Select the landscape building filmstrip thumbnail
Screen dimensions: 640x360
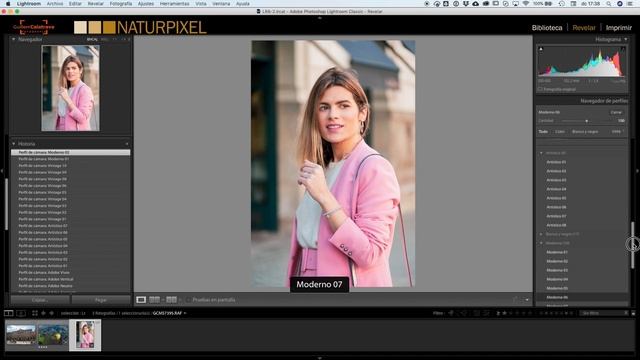(x=21, y=335)
